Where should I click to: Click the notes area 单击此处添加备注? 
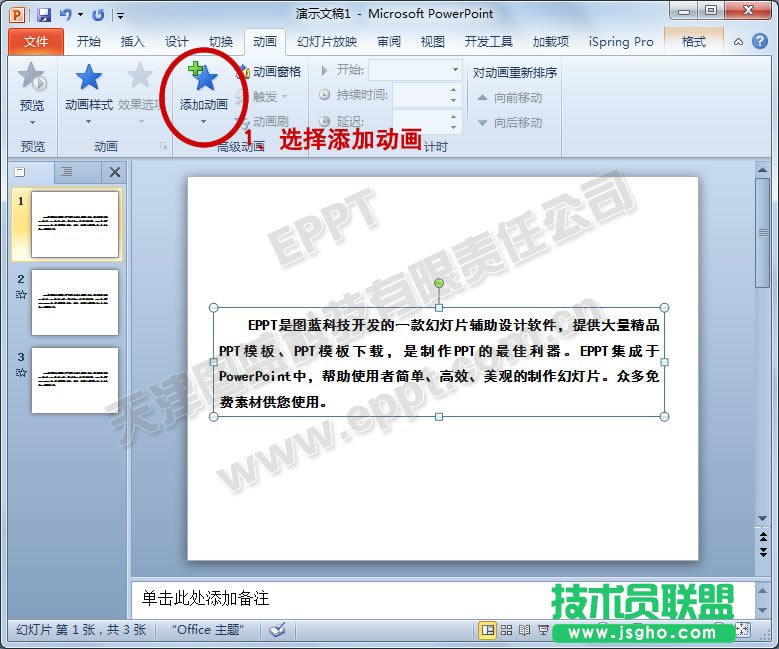click(205, 598)
